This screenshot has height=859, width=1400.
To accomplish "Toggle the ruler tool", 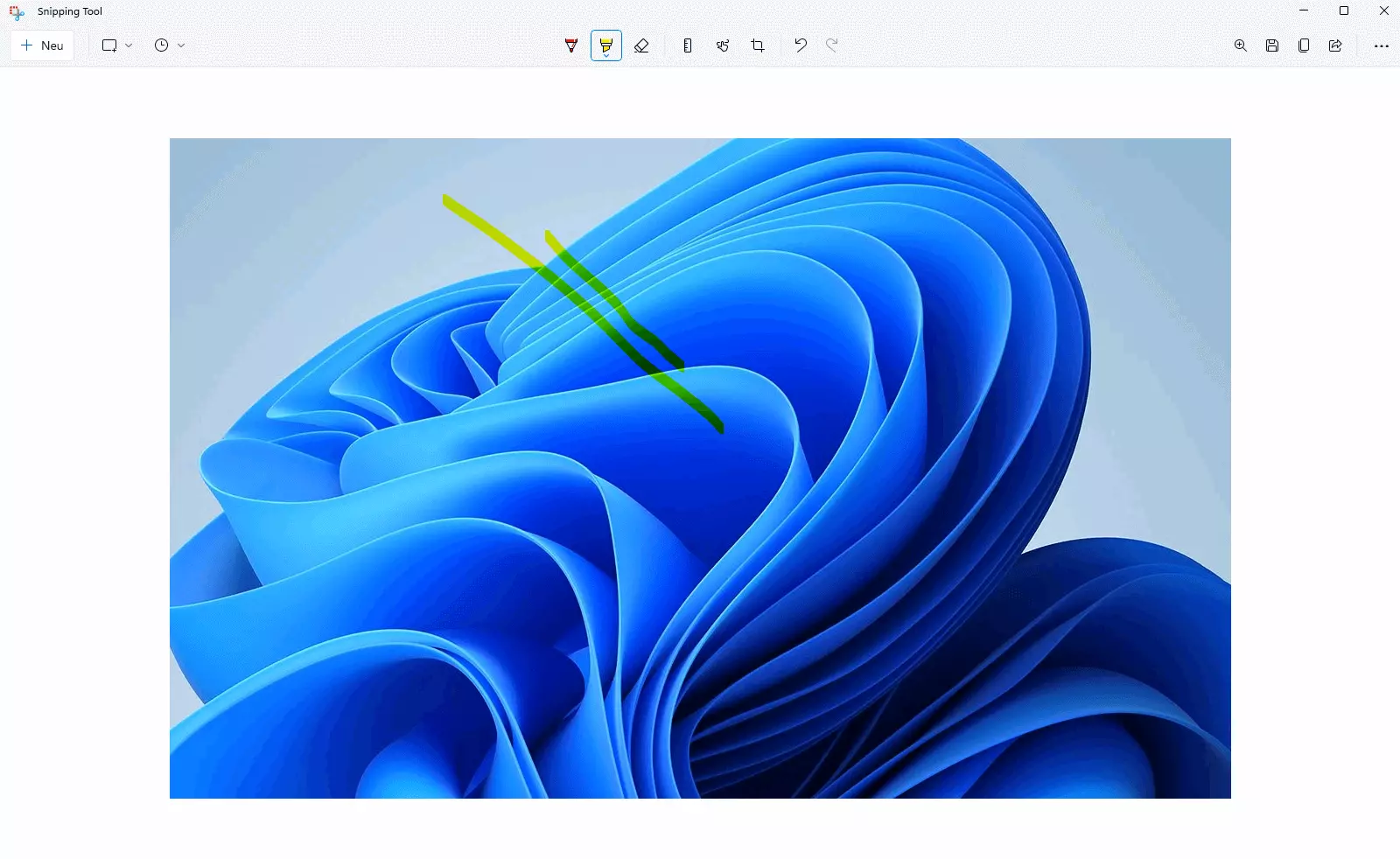I will [x=688, y=45].
